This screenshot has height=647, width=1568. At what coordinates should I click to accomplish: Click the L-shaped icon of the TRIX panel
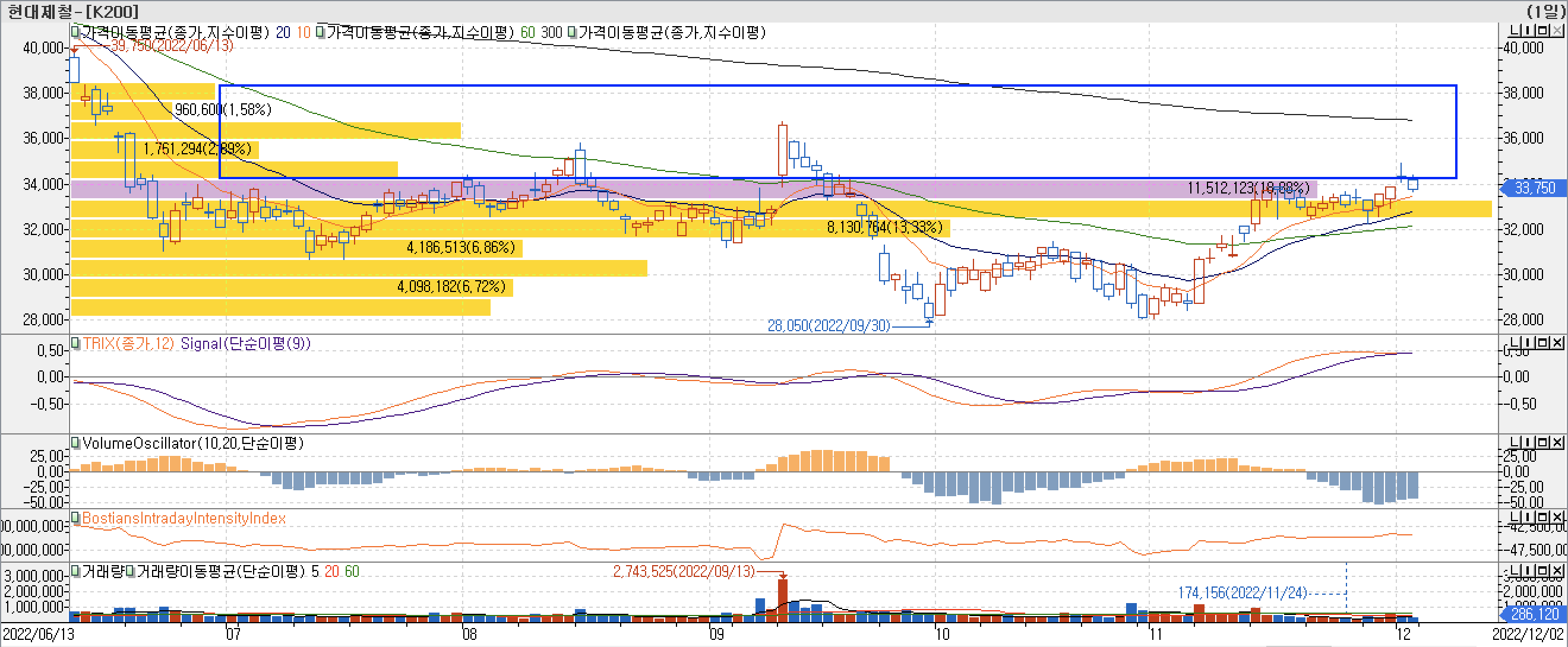[1515, 343]
